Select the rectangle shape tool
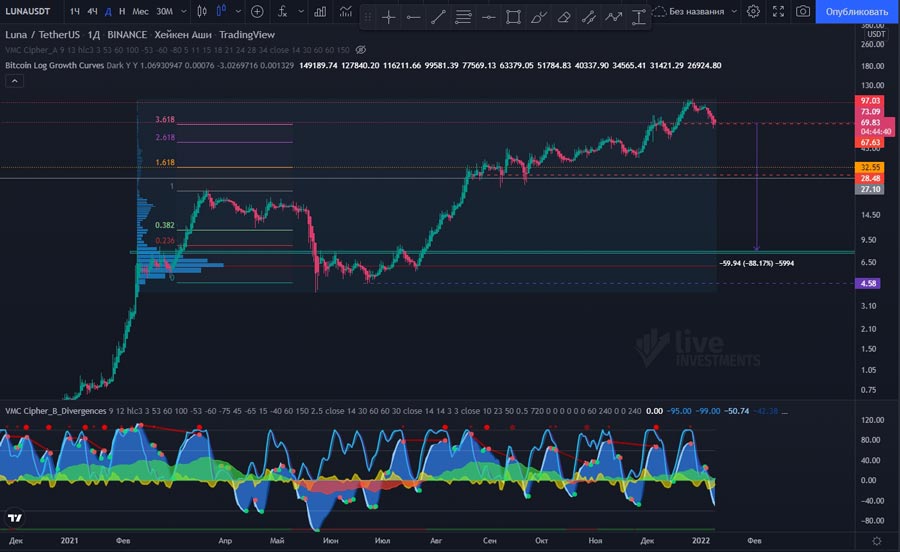 tap(513, 18)
